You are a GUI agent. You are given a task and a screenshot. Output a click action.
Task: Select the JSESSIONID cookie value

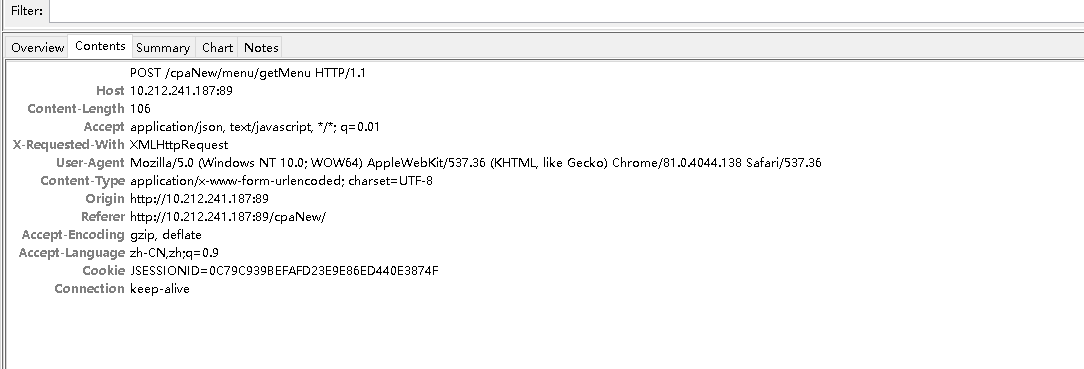(284, 270)
